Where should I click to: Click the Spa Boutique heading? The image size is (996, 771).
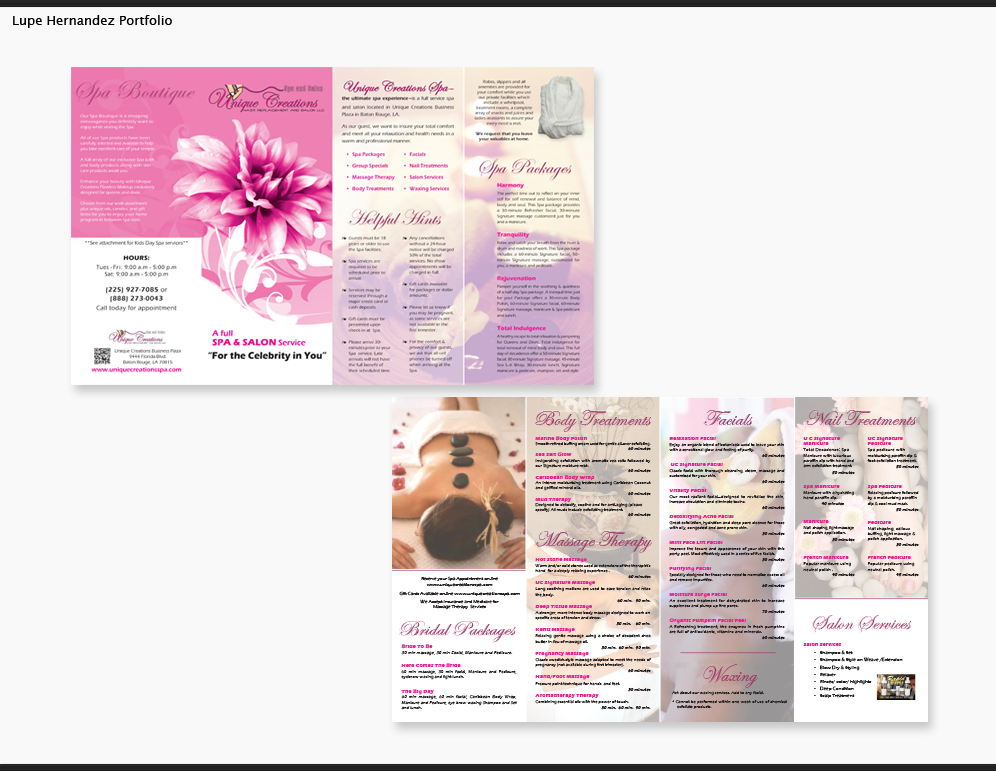click(x=135, y=92)
